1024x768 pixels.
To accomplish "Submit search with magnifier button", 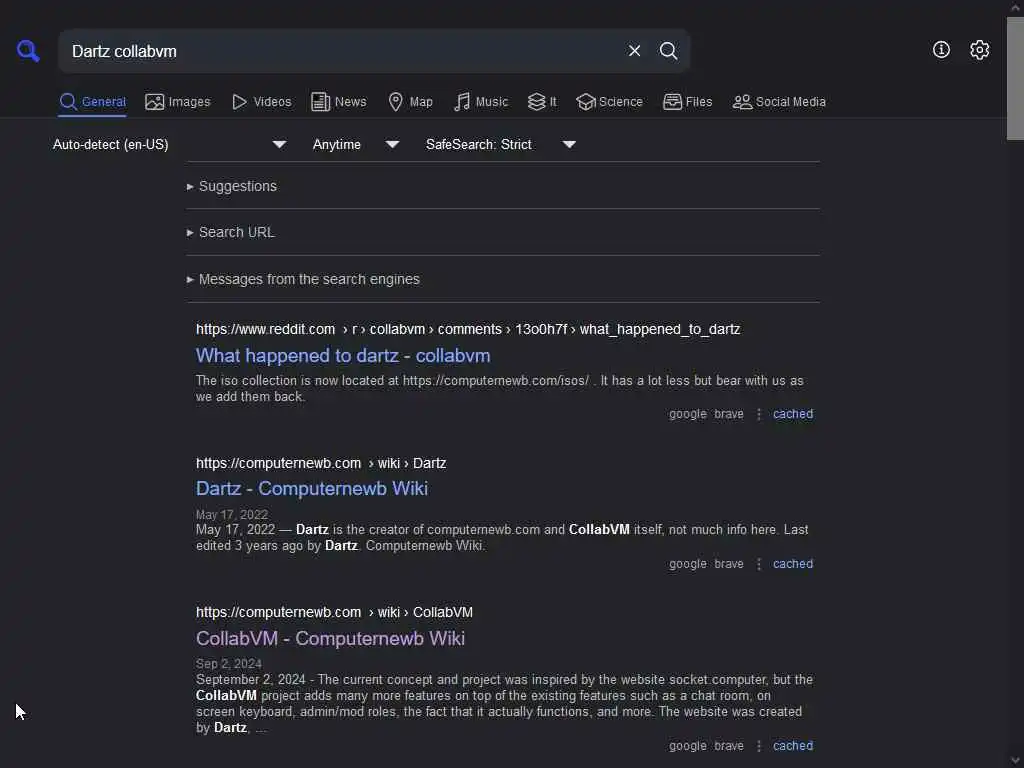I will [668, 51].
